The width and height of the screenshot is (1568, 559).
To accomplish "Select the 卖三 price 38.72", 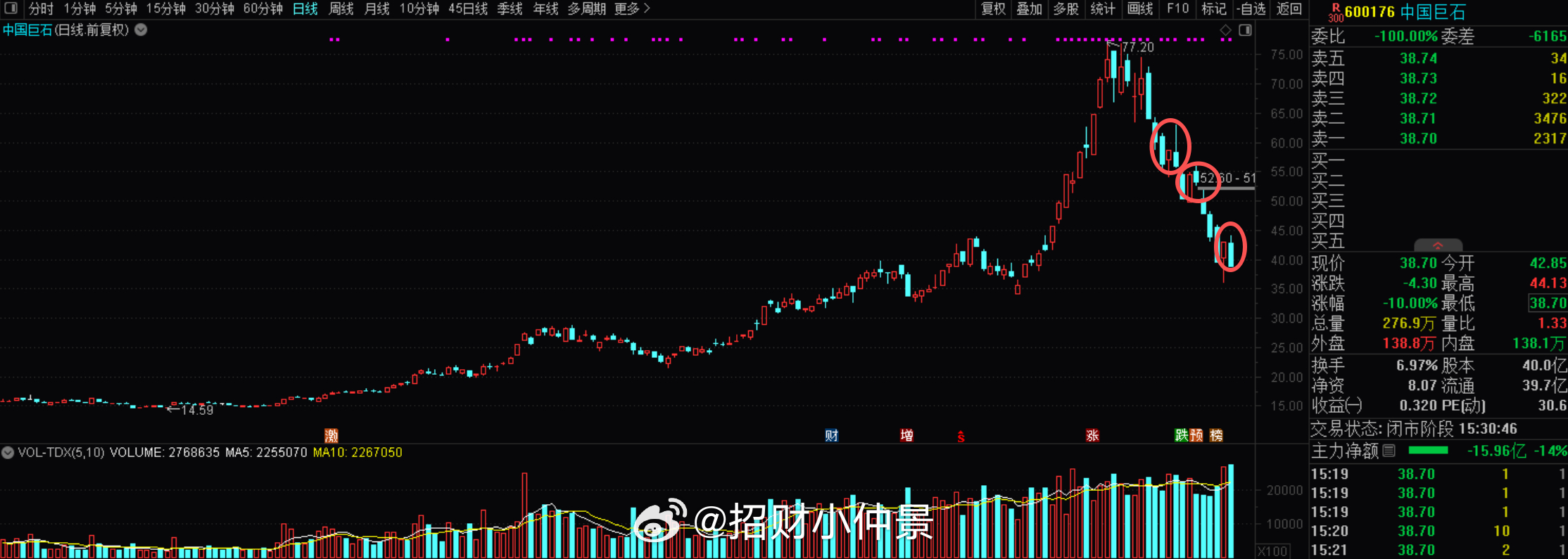I will coord(1418,98).
